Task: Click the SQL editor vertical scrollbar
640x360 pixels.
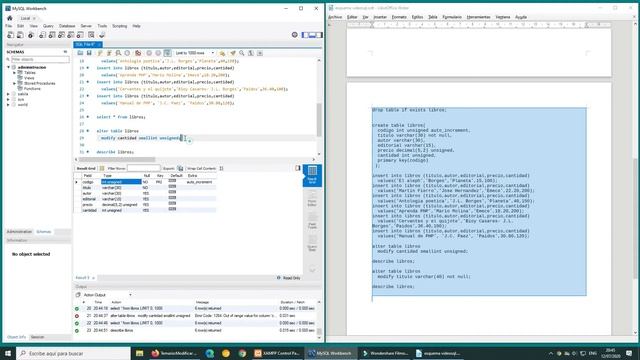Action: point(319,120)
